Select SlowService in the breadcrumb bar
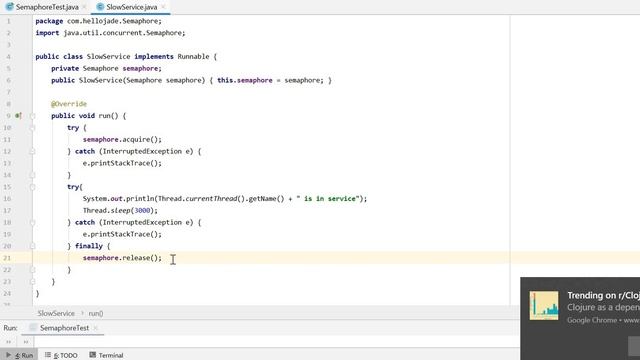 coord(56,313)
